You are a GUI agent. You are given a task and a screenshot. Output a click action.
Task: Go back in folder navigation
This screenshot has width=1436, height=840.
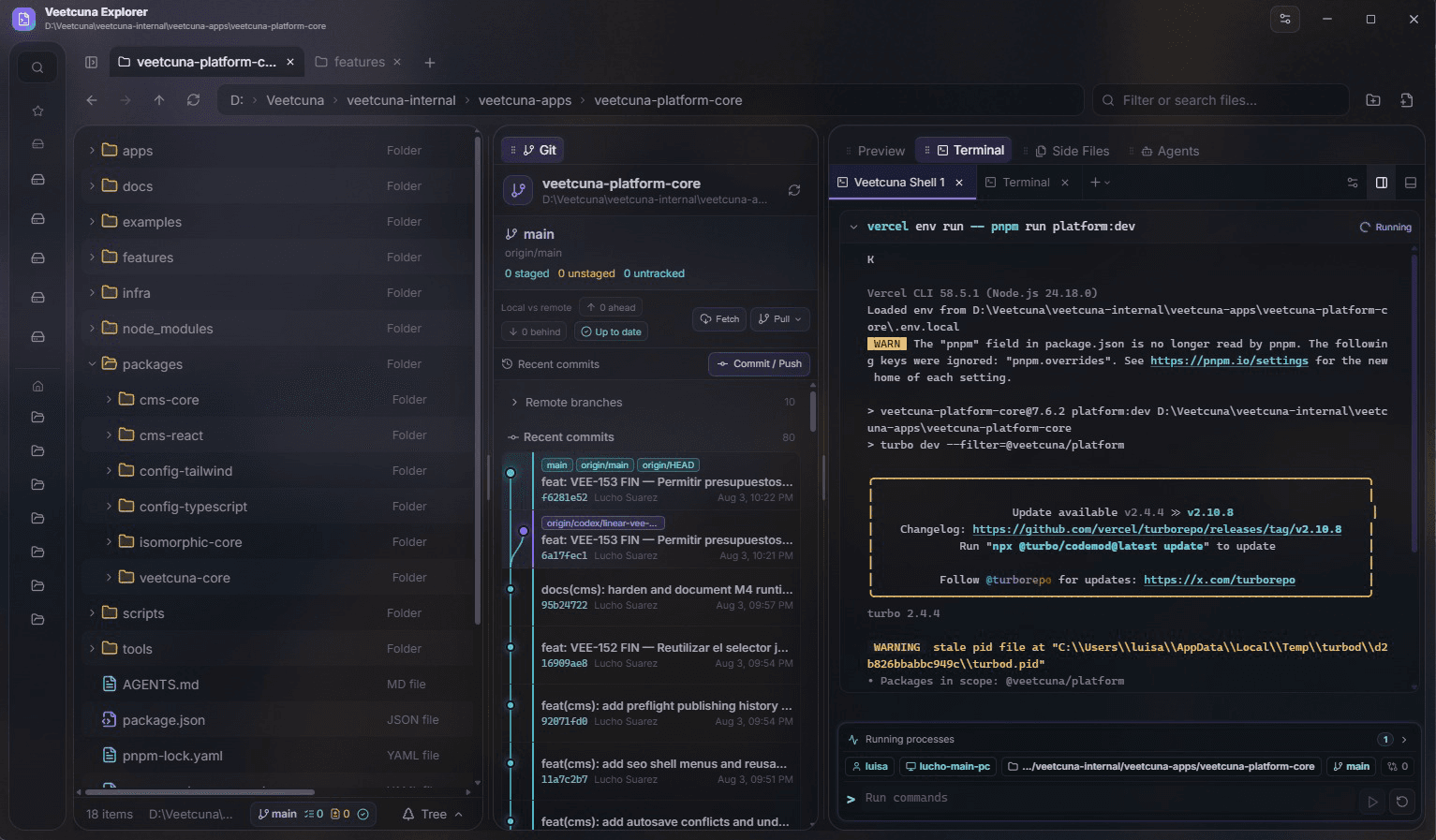pyautogui.click(x=91, y=100)
